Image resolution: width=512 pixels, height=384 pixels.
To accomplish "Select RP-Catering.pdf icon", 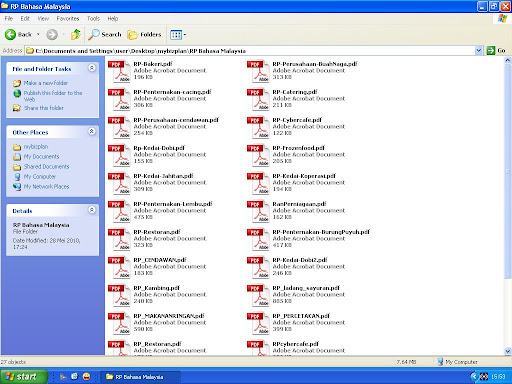I will [258, 99].
